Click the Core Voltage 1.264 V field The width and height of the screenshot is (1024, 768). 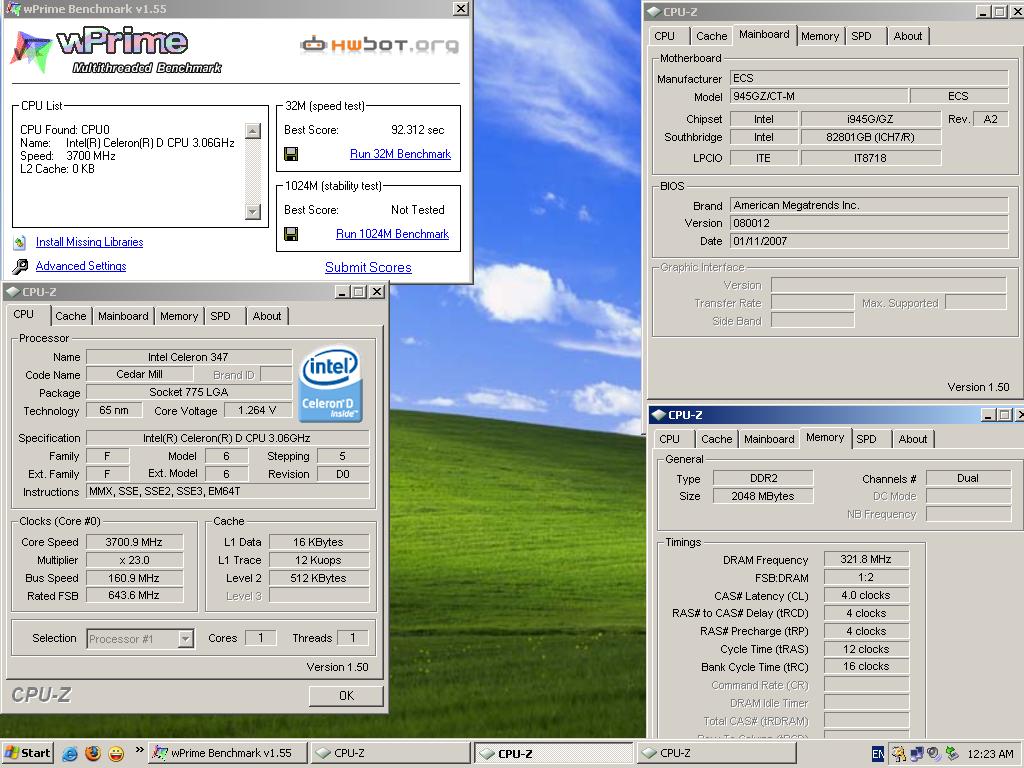(258, 411)
